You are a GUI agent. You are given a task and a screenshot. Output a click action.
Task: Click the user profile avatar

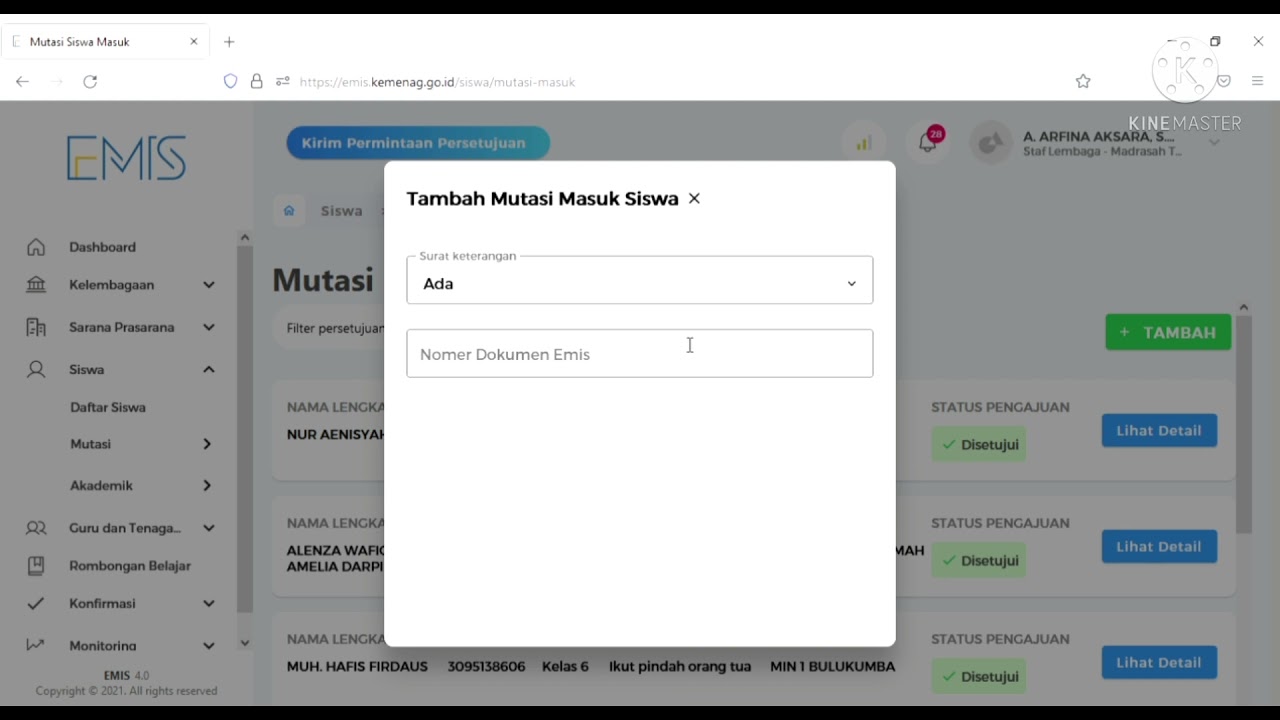click(991, 143)
